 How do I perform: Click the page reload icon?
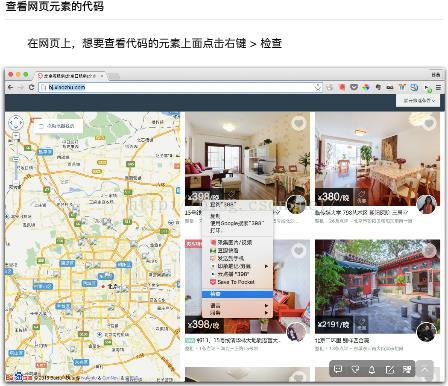coord(31,87)
